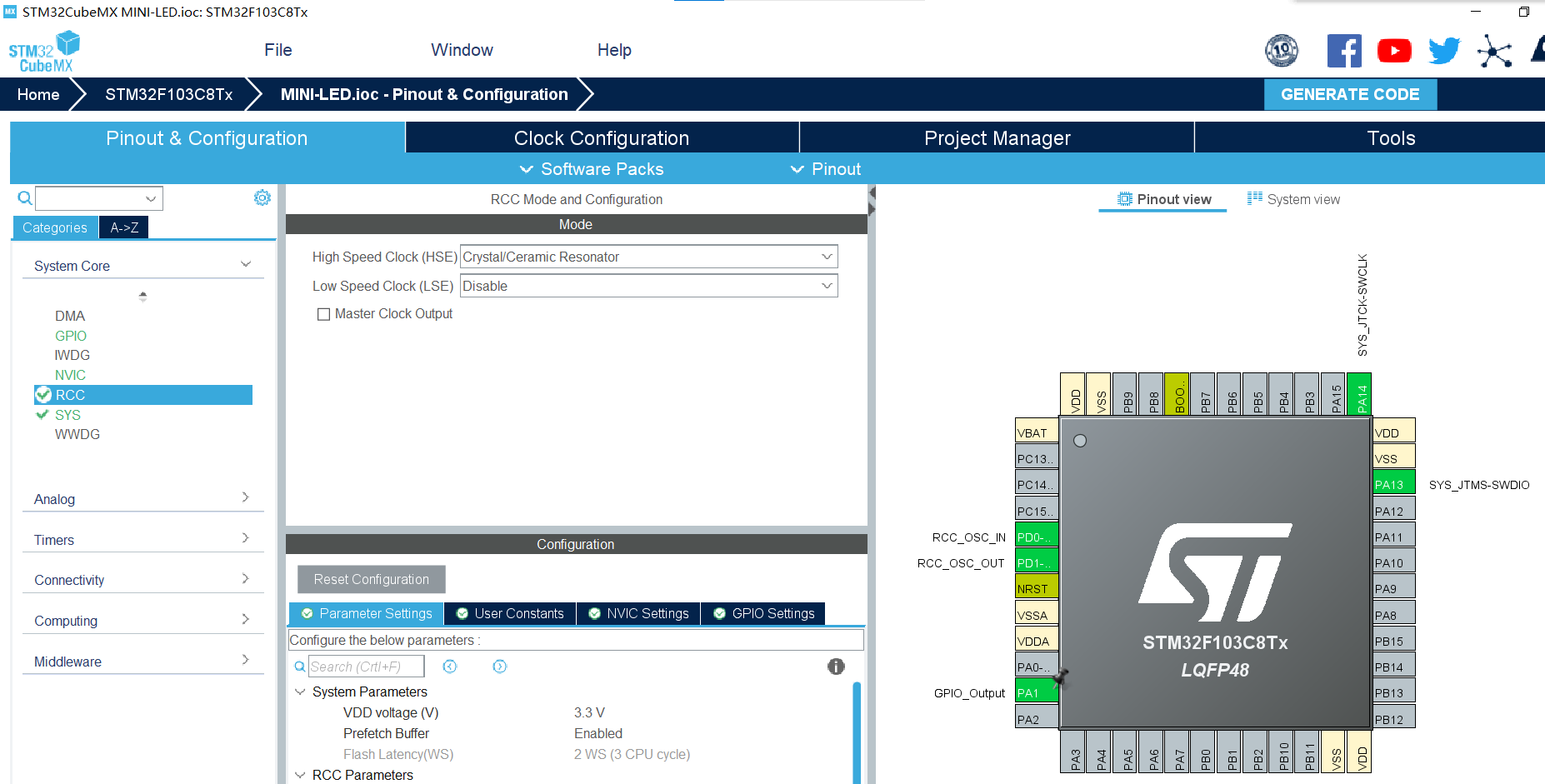The width and height of the screenshot is (1545, 784).
Task: Select pin PD0 RCC_OSC_IN
Action: click(x=1037, y=537)
